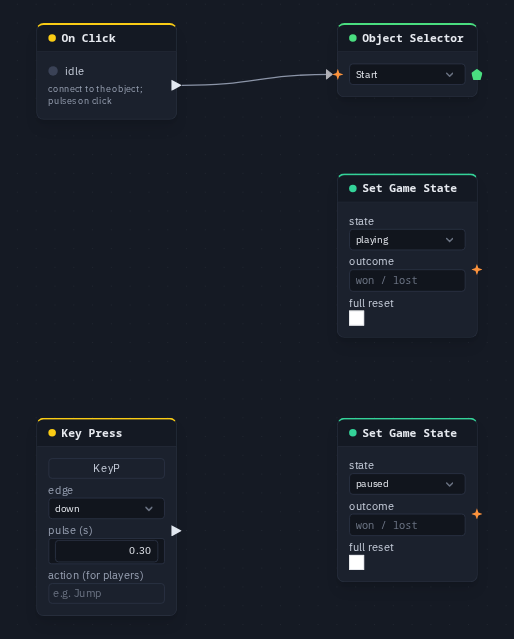Select the On Click node title
The height and width of the screenshot is (639, 514).
point(88,38)
